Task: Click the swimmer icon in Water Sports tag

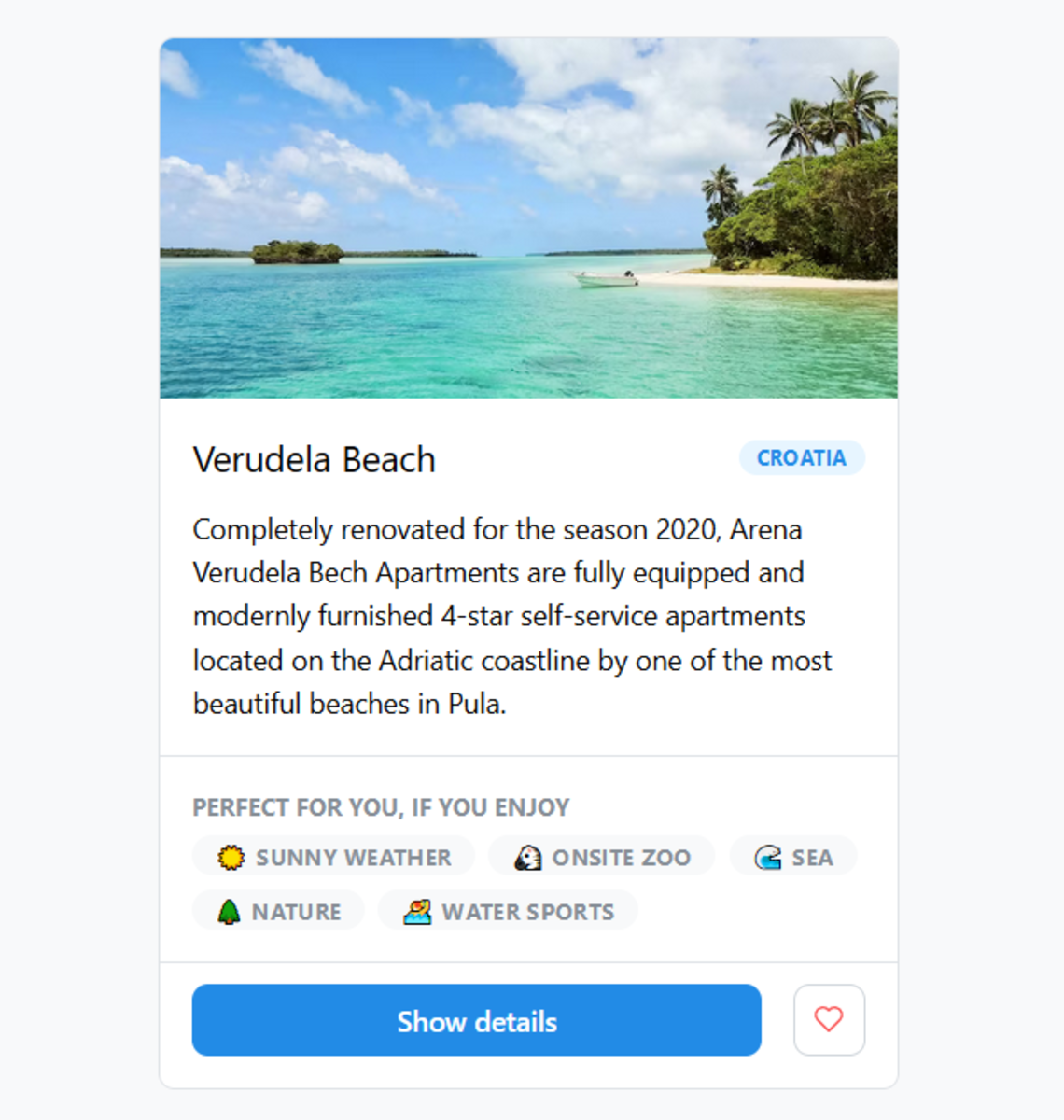Action: pyautogui.click(x=418, y=910)
